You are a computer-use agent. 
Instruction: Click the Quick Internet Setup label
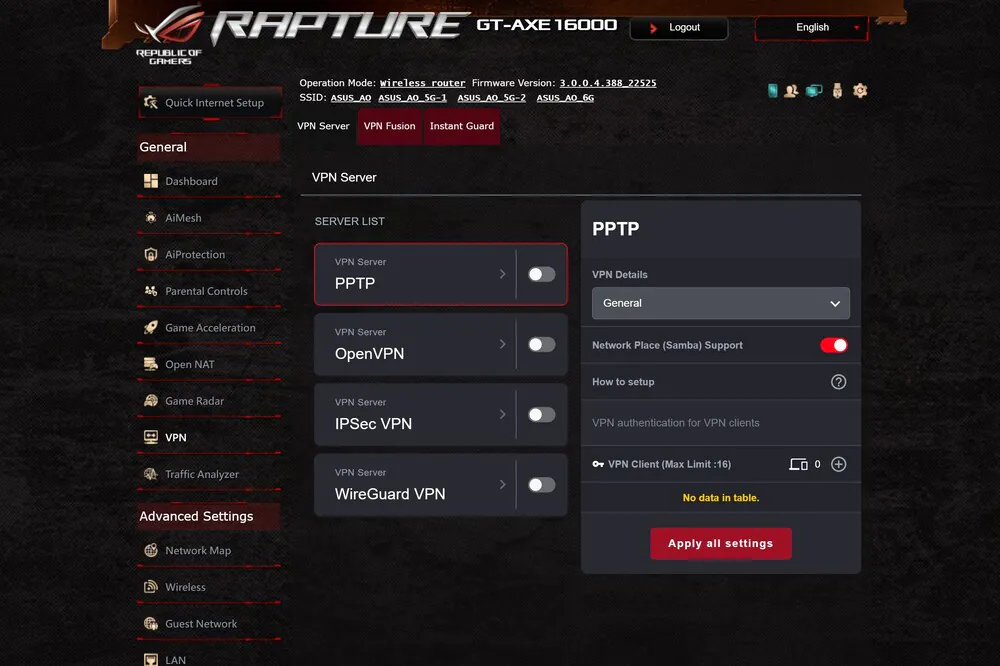click(x=214, y=103)
